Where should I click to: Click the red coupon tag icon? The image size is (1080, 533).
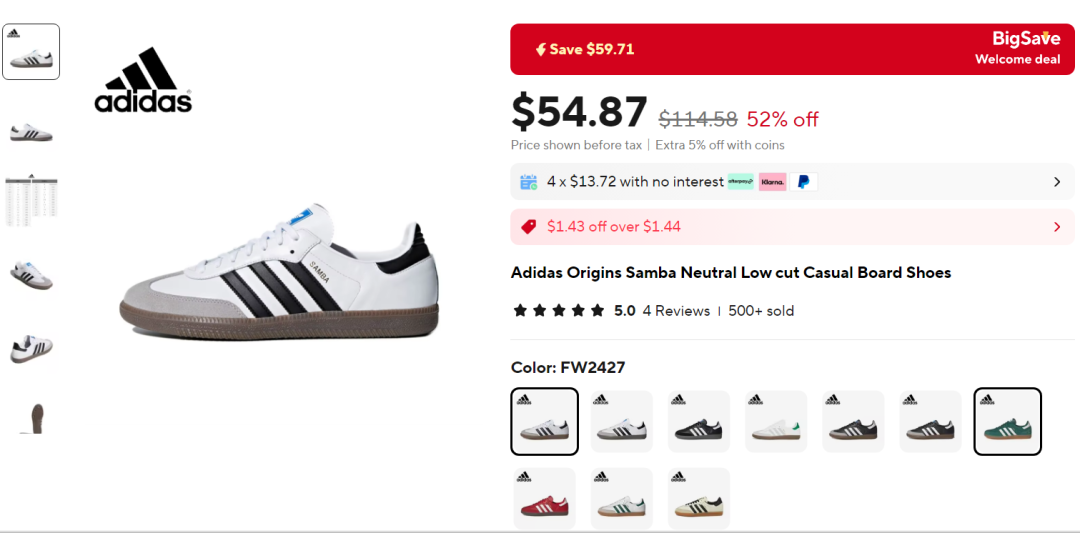click(x=529, y=227)
